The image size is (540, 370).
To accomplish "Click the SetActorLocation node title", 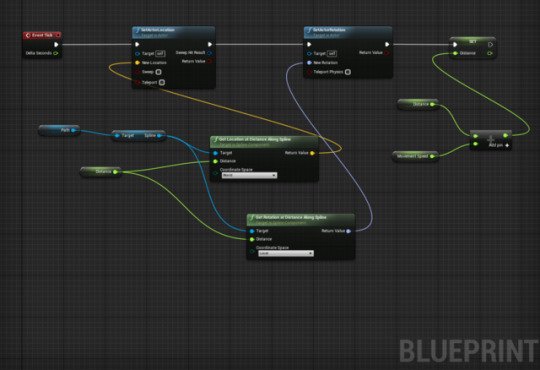I will coord(158,30).
